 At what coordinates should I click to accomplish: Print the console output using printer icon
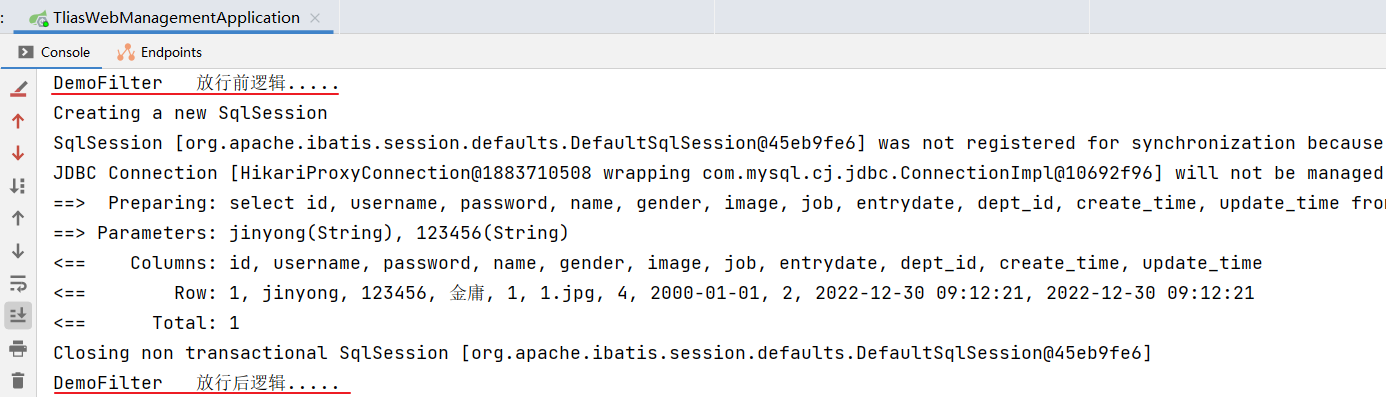click(x=18, y=348)
